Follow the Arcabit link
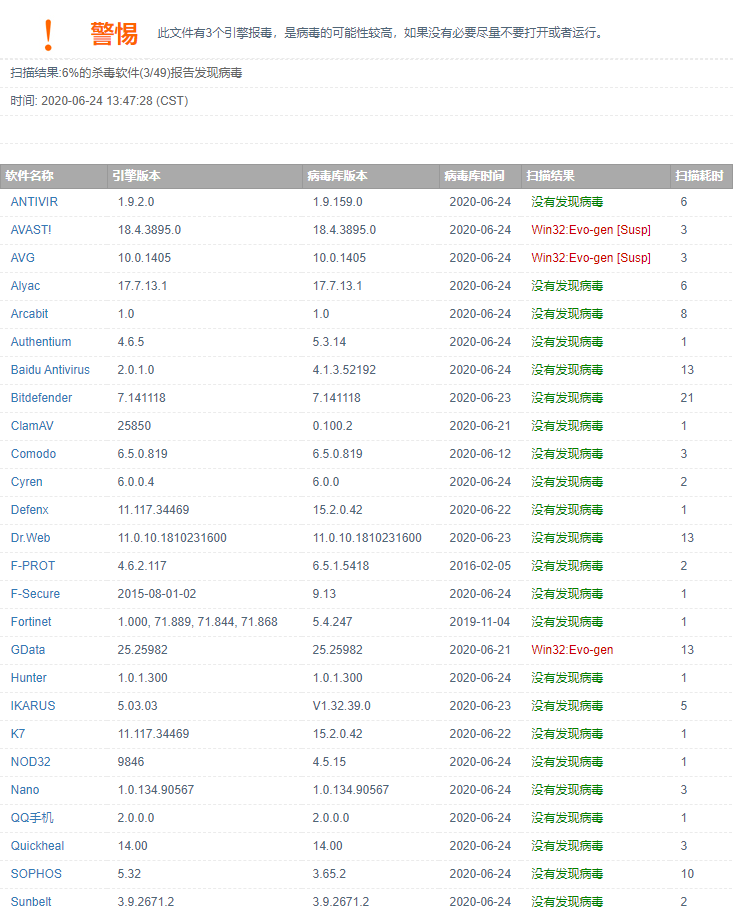Image resolution: width=749 pixels, height=909 pixels. click(x=30, y=314)
